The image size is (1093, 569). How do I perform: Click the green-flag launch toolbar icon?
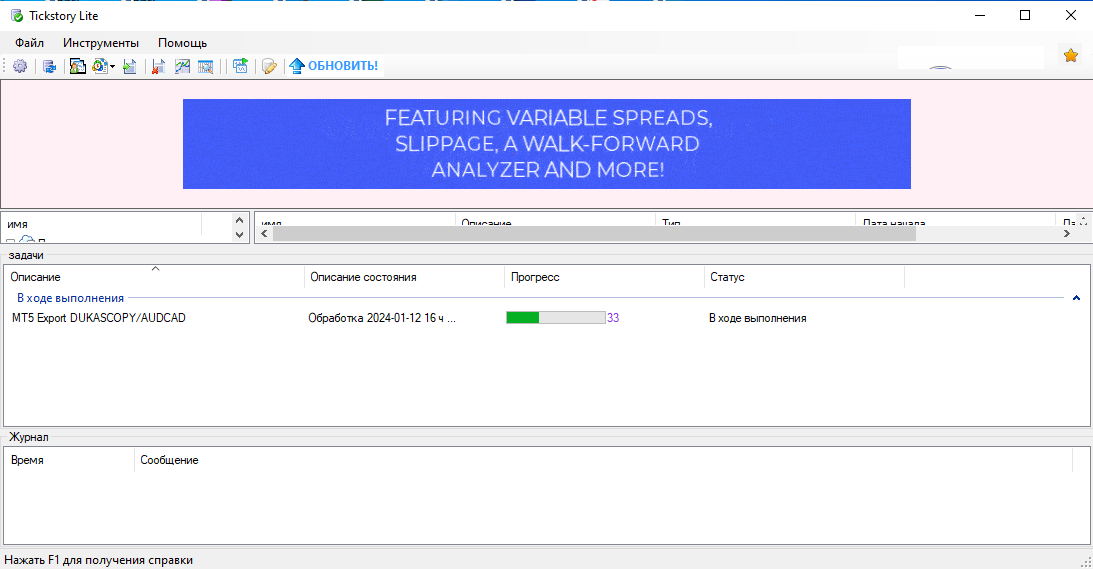click(240, 66)
